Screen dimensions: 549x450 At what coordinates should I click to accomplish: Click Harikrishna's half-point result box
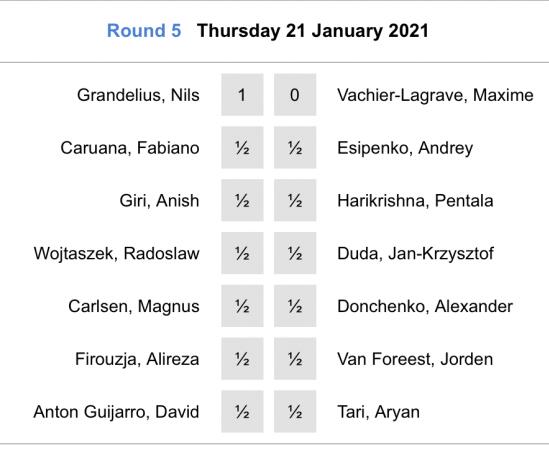(x=295, y=201)
